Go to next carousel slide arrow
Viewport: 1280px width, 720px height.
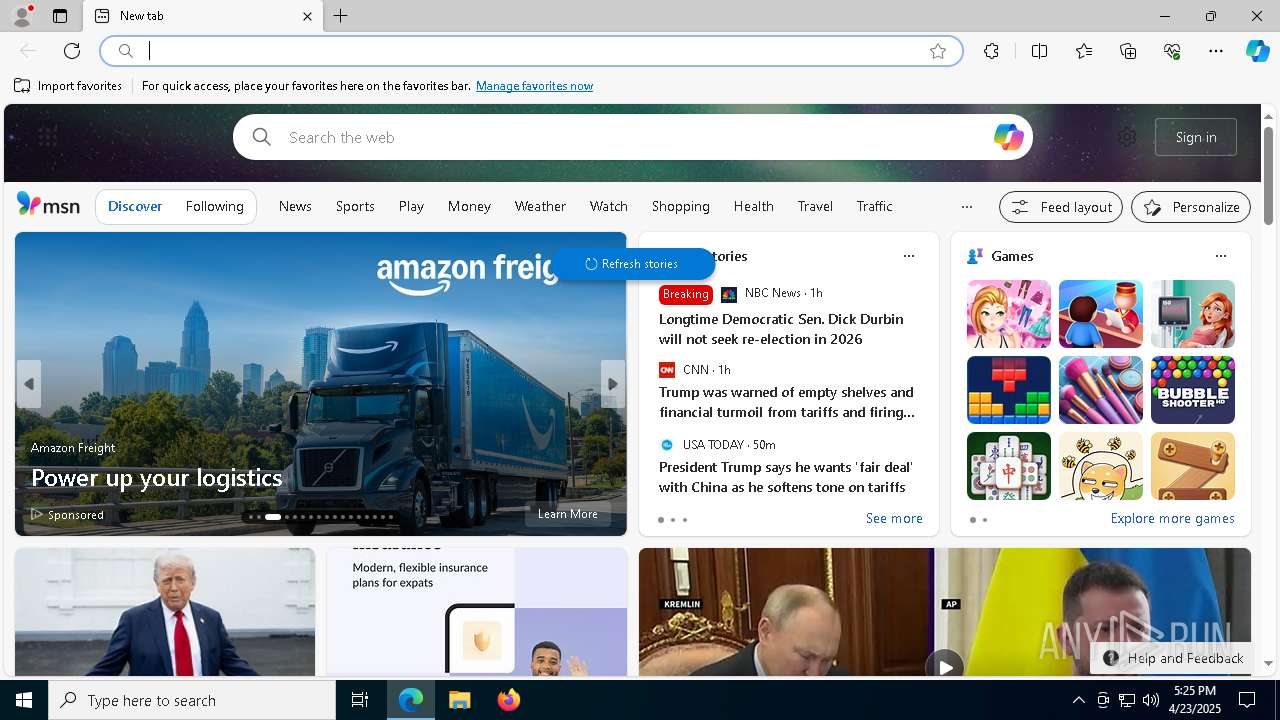tap(613, 384)
